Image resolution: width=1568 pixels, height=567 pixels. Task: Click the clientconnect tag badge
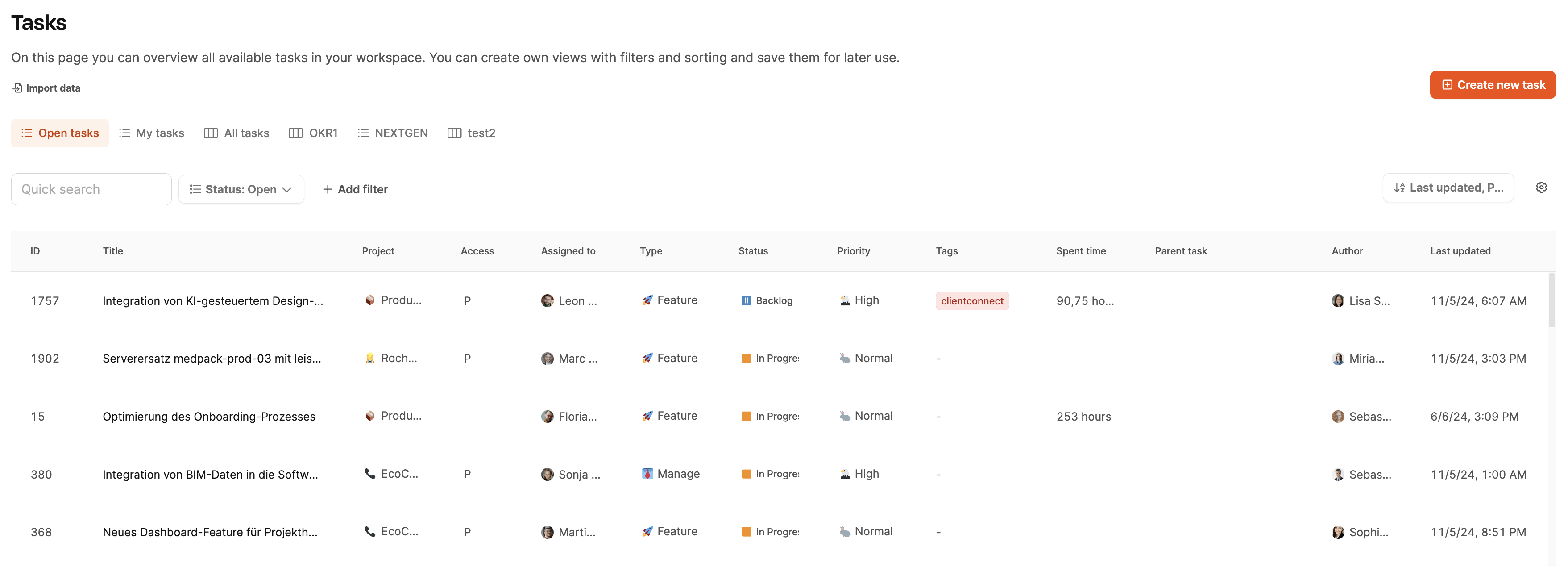971,301
